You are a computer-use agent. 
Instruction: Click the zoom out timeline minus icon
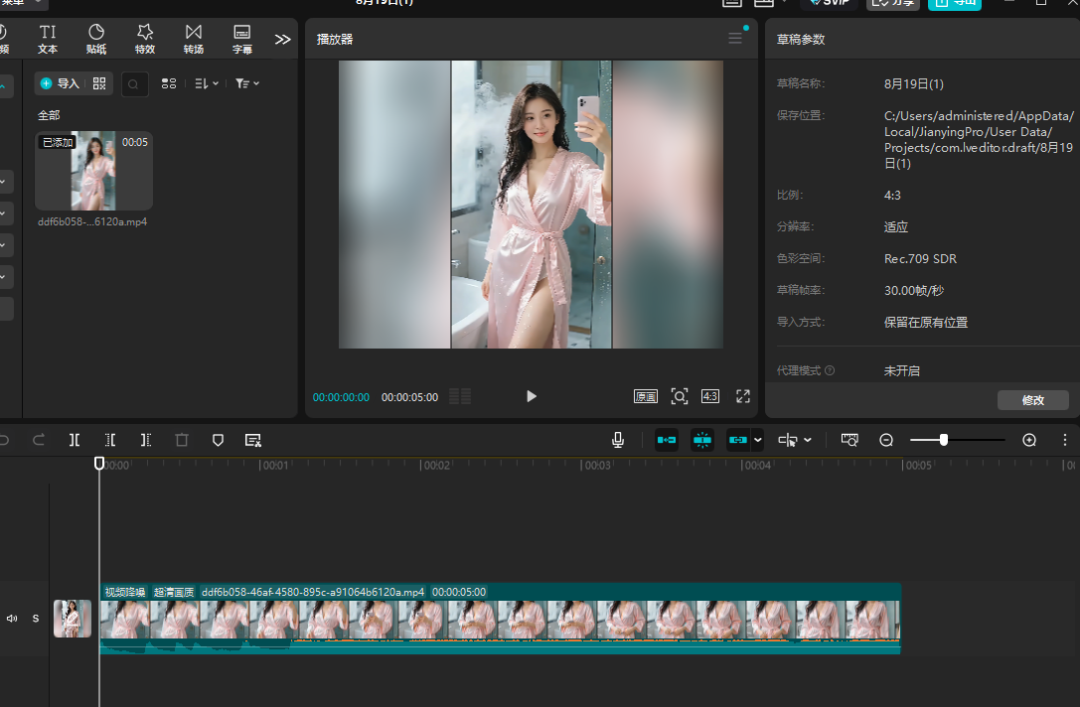click(886, 440)
